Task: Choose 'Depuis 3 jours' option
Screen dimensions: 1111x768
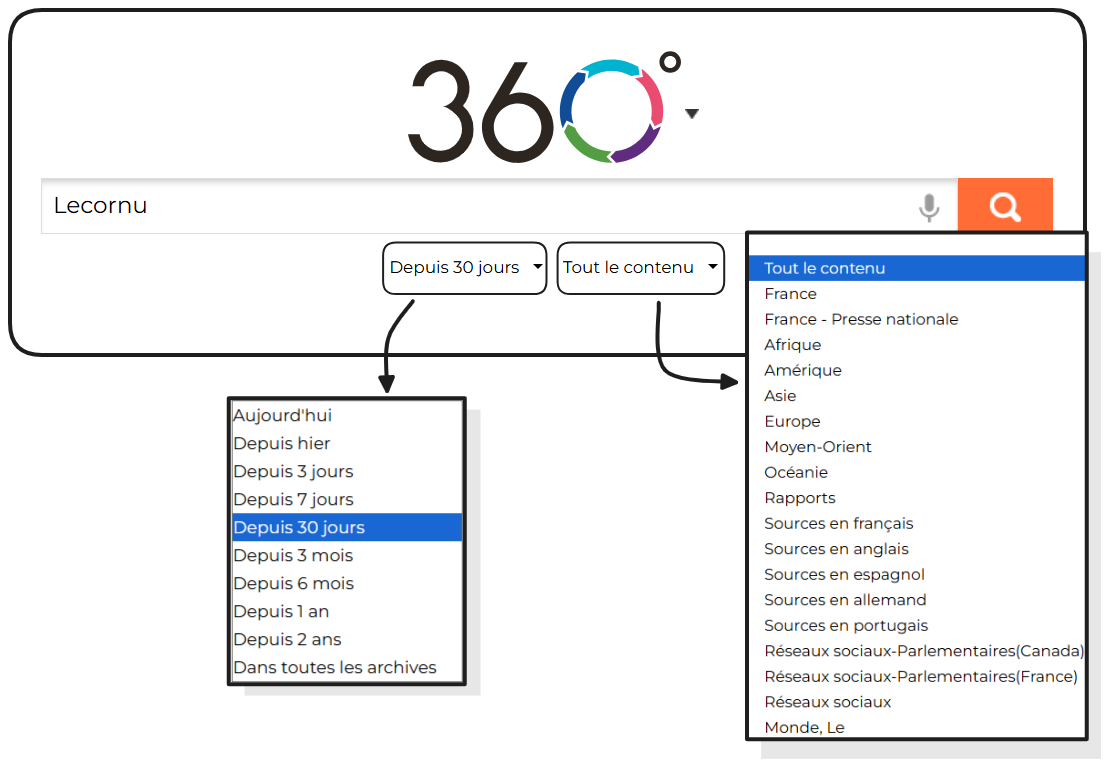Action: [x=347, y=471]
